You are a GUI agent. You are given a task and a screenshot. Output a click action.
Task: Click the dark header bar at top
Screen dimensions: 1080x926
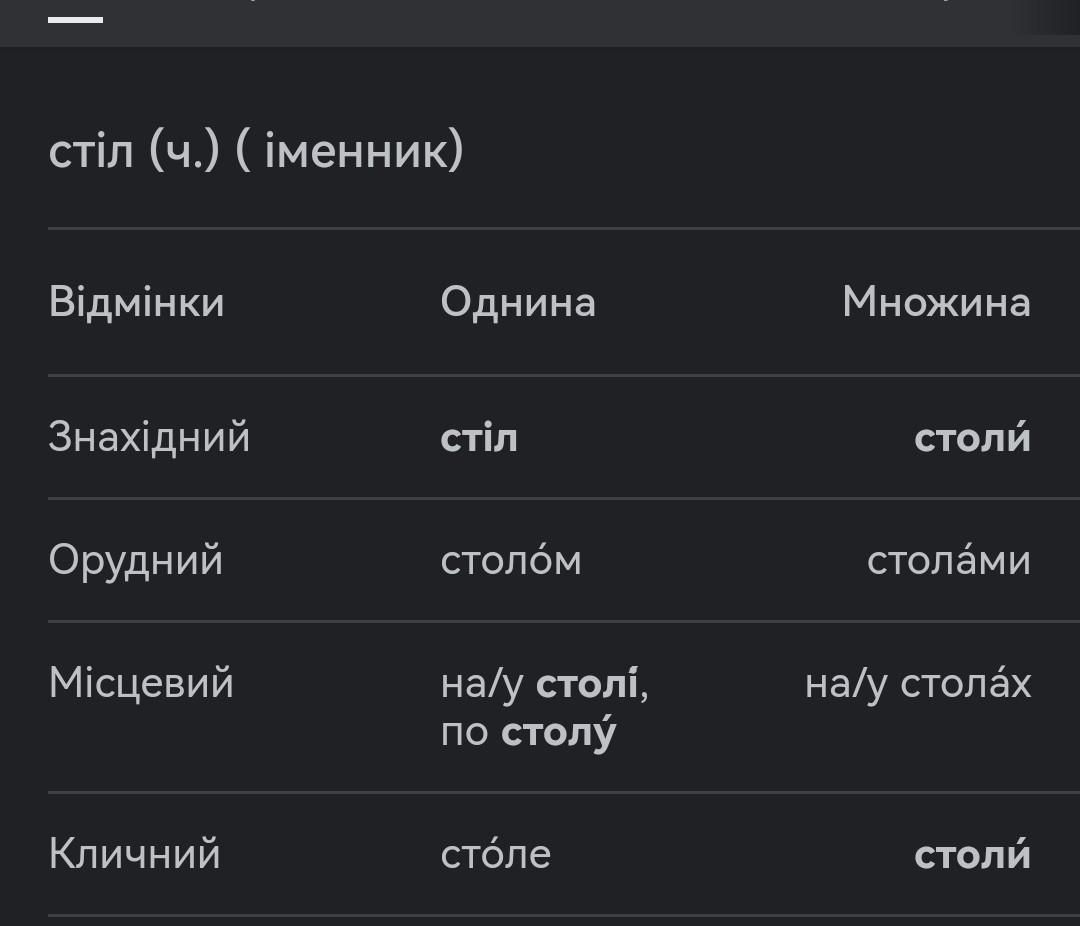tap(540, 23)
